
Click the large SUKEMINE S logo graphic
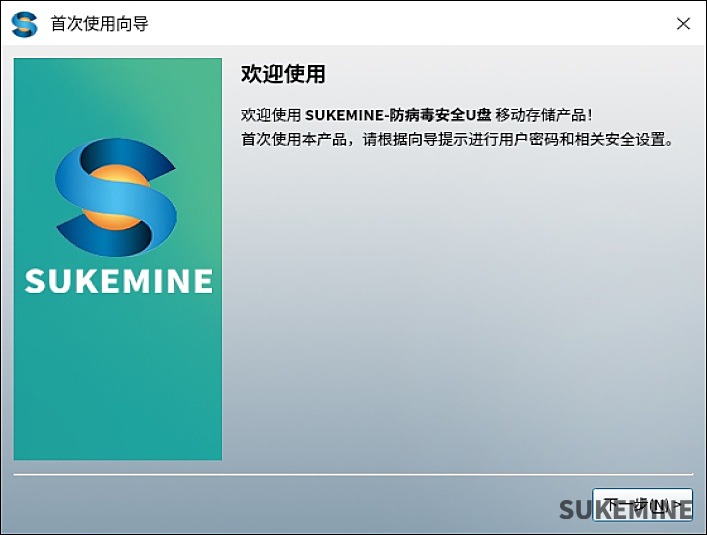click(x=117, y=197)
